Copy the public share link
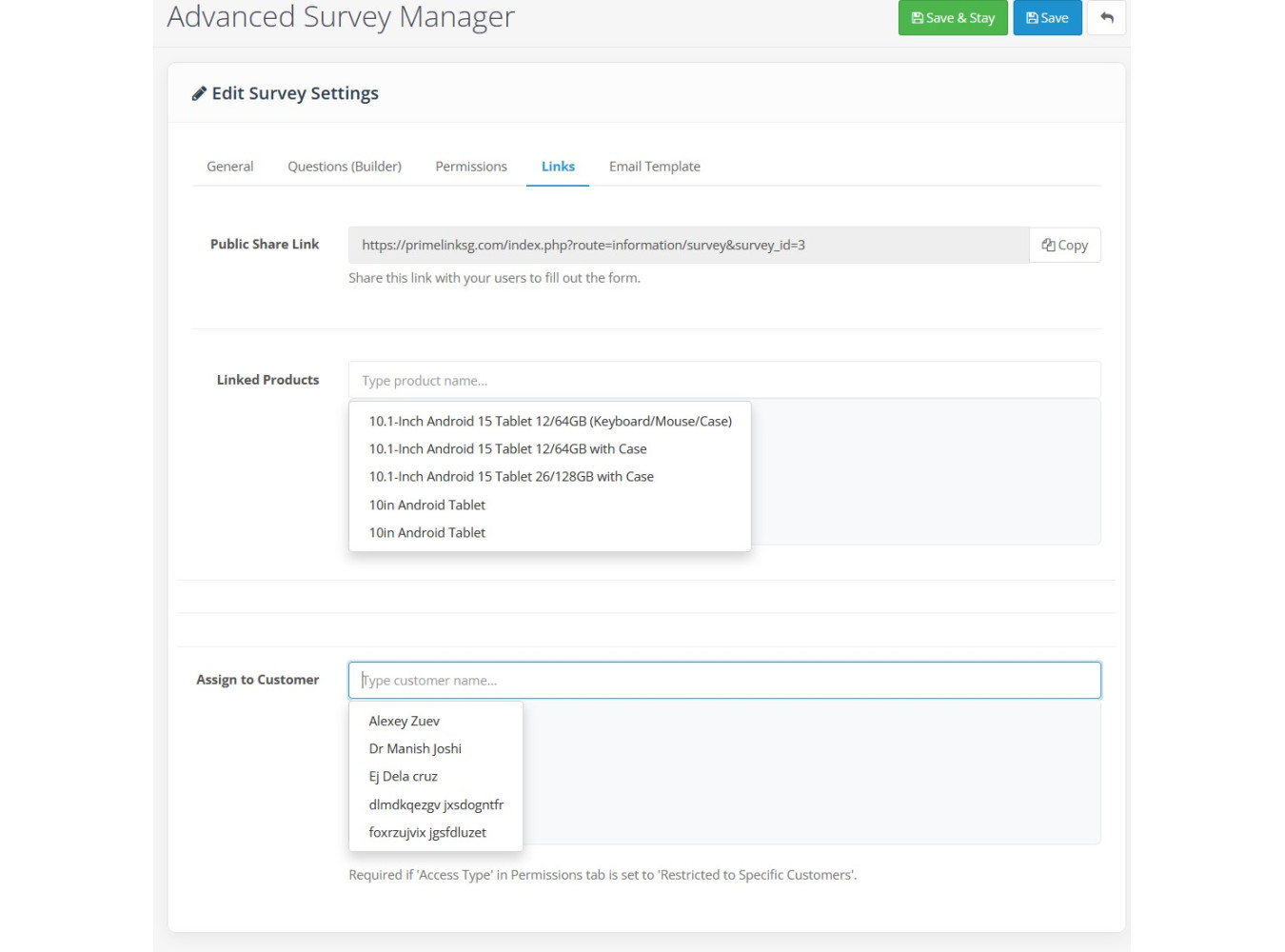This screenshot has width=1285, height=952. [1064, 246]
